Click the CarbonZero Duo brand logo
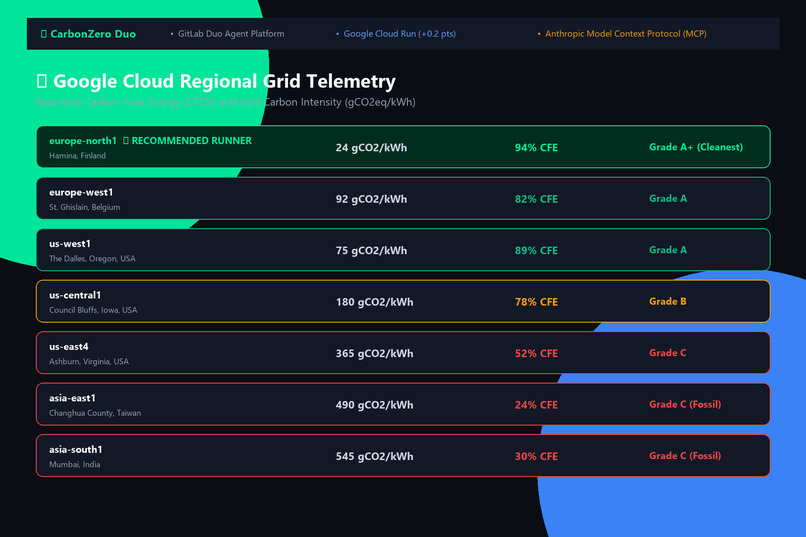This screenshot has height=537, width=806. (x=88, y=34)
